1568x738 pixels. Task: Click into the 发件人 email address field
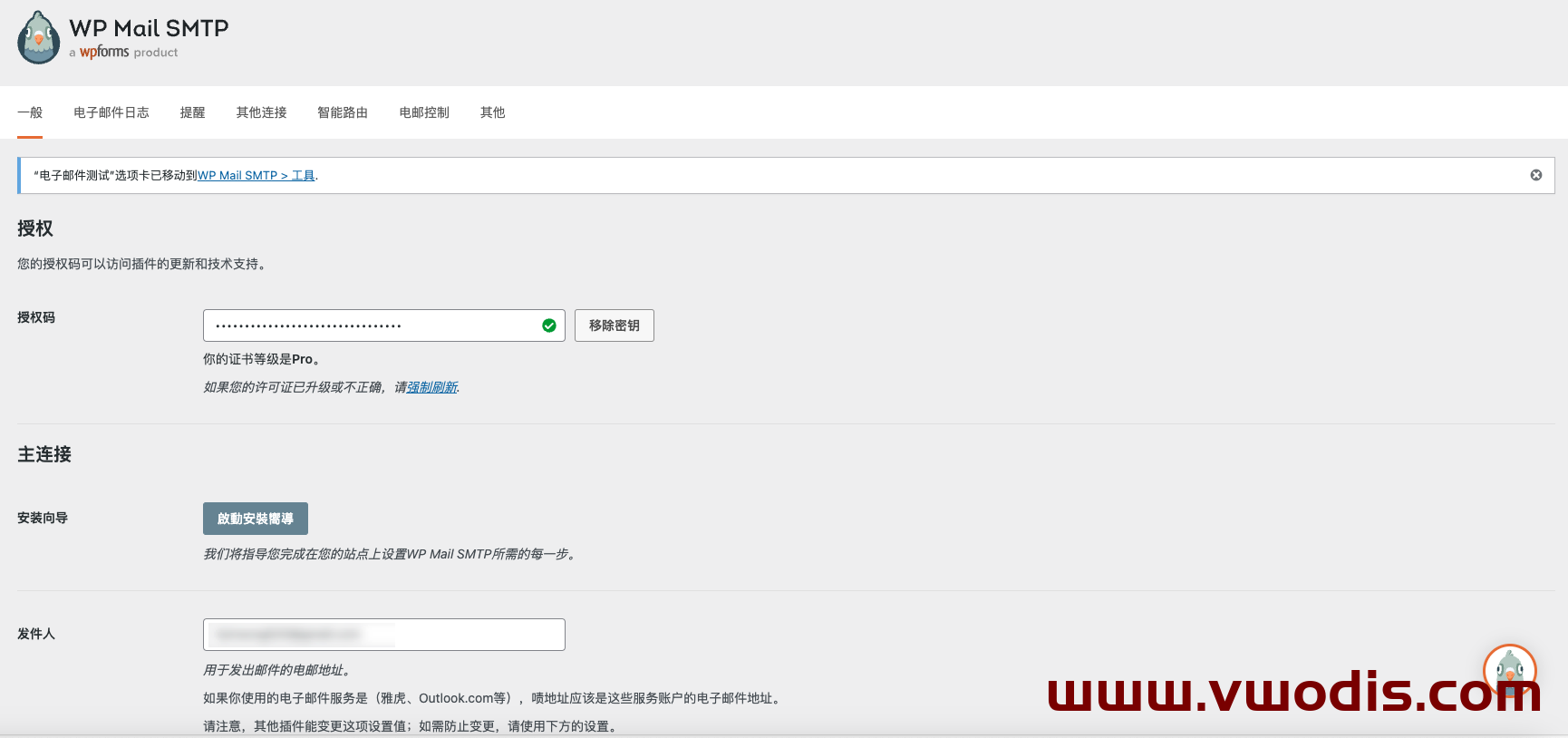click(x=384, y=635)
